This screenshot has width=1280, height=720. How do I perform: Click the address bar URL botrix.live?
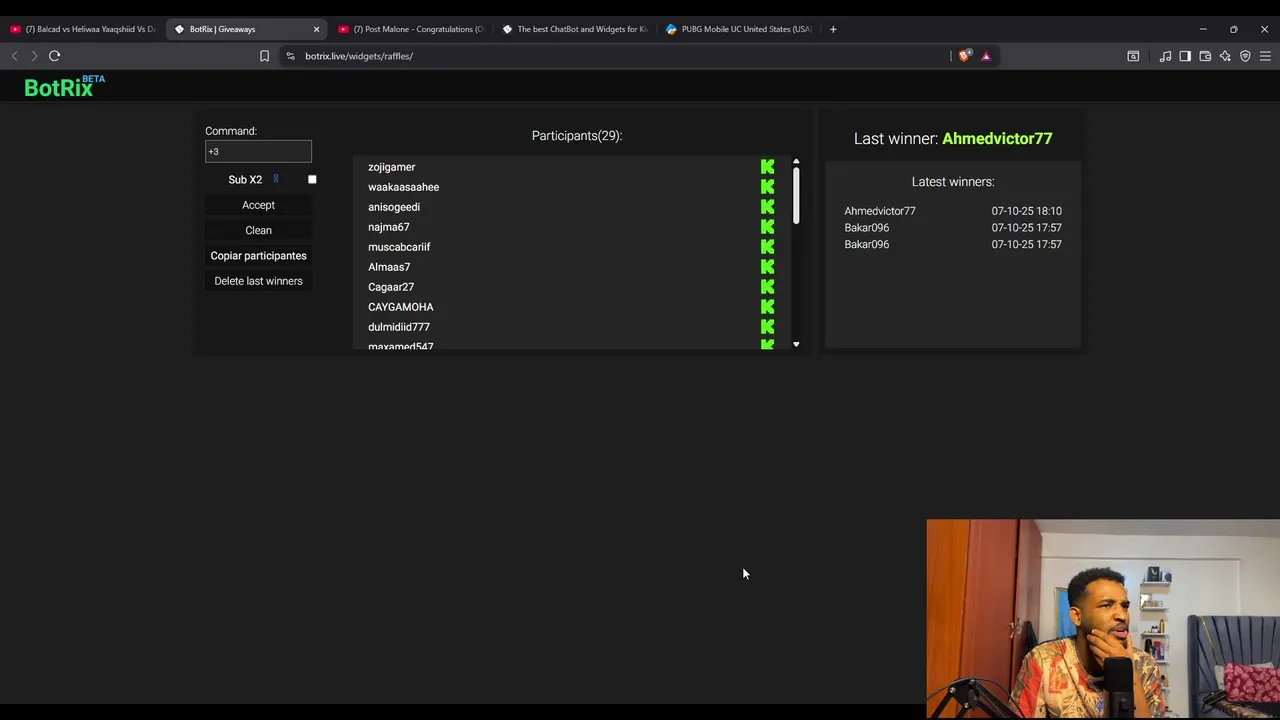coord(359,56)
